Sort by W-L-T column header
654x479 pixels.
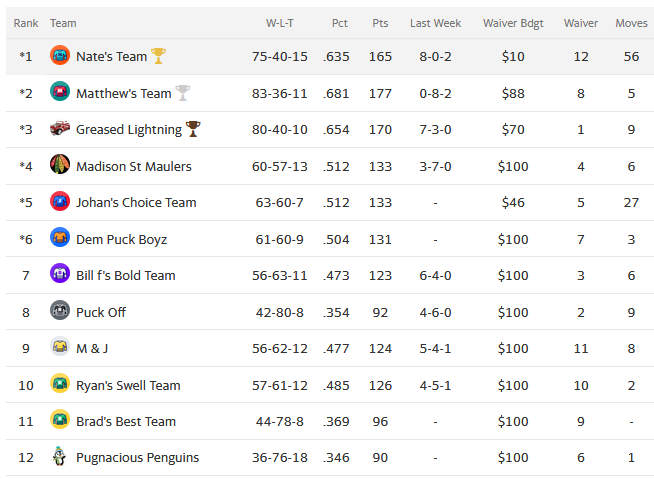[x=280, y=23]
